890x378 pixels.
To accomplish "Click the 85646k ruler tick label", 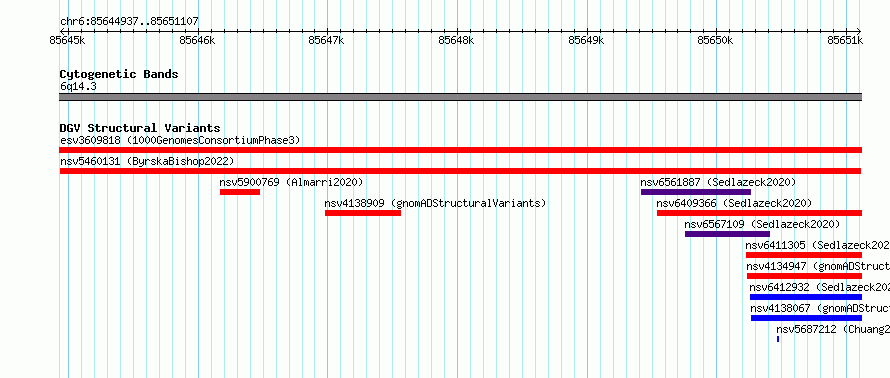I will click(197, 40).
